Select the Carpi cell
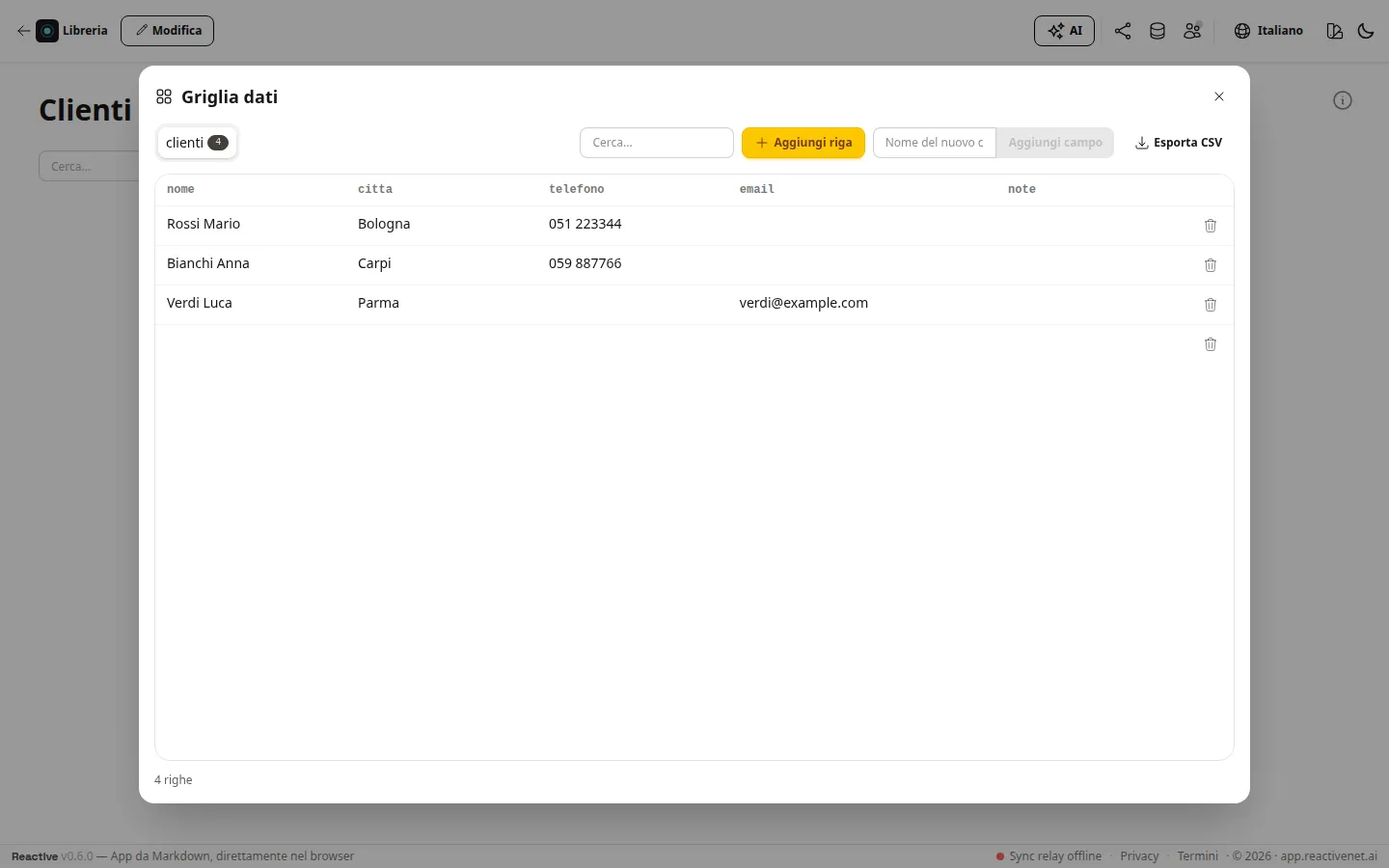This screenshot has width=1389, height=868. pos(374,263)
